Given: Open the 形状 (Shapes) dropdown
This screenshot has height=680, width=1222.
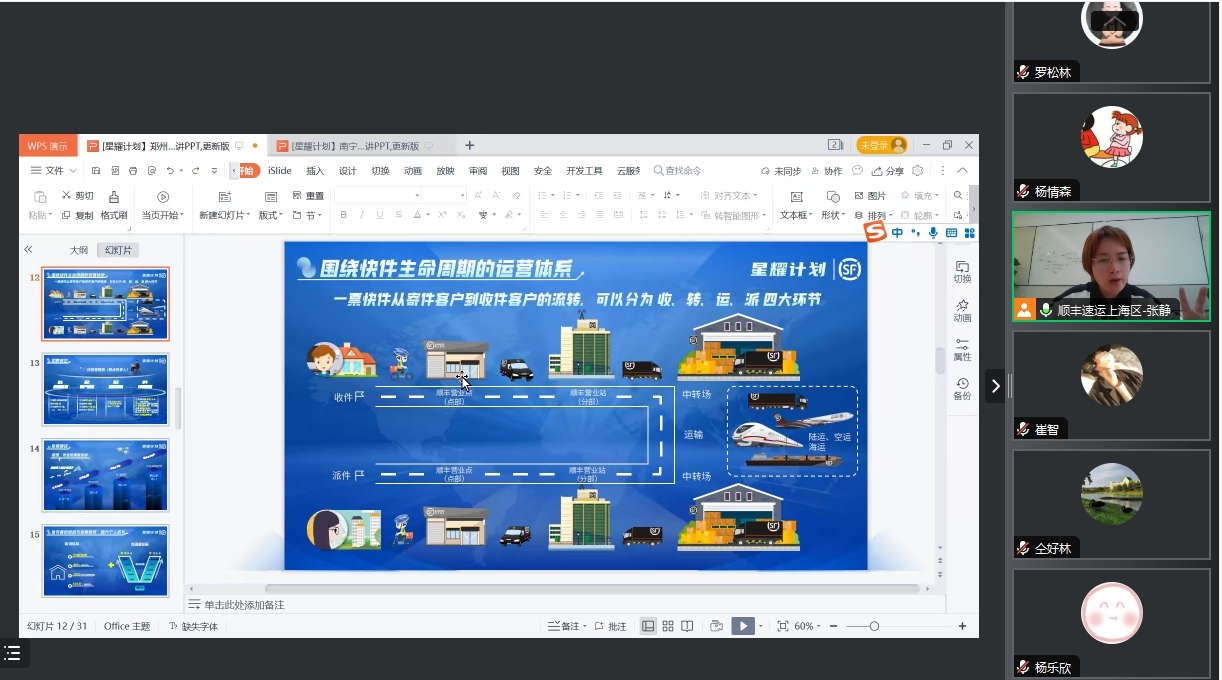Looking at the screenshot, I should [x=833, y=216].
